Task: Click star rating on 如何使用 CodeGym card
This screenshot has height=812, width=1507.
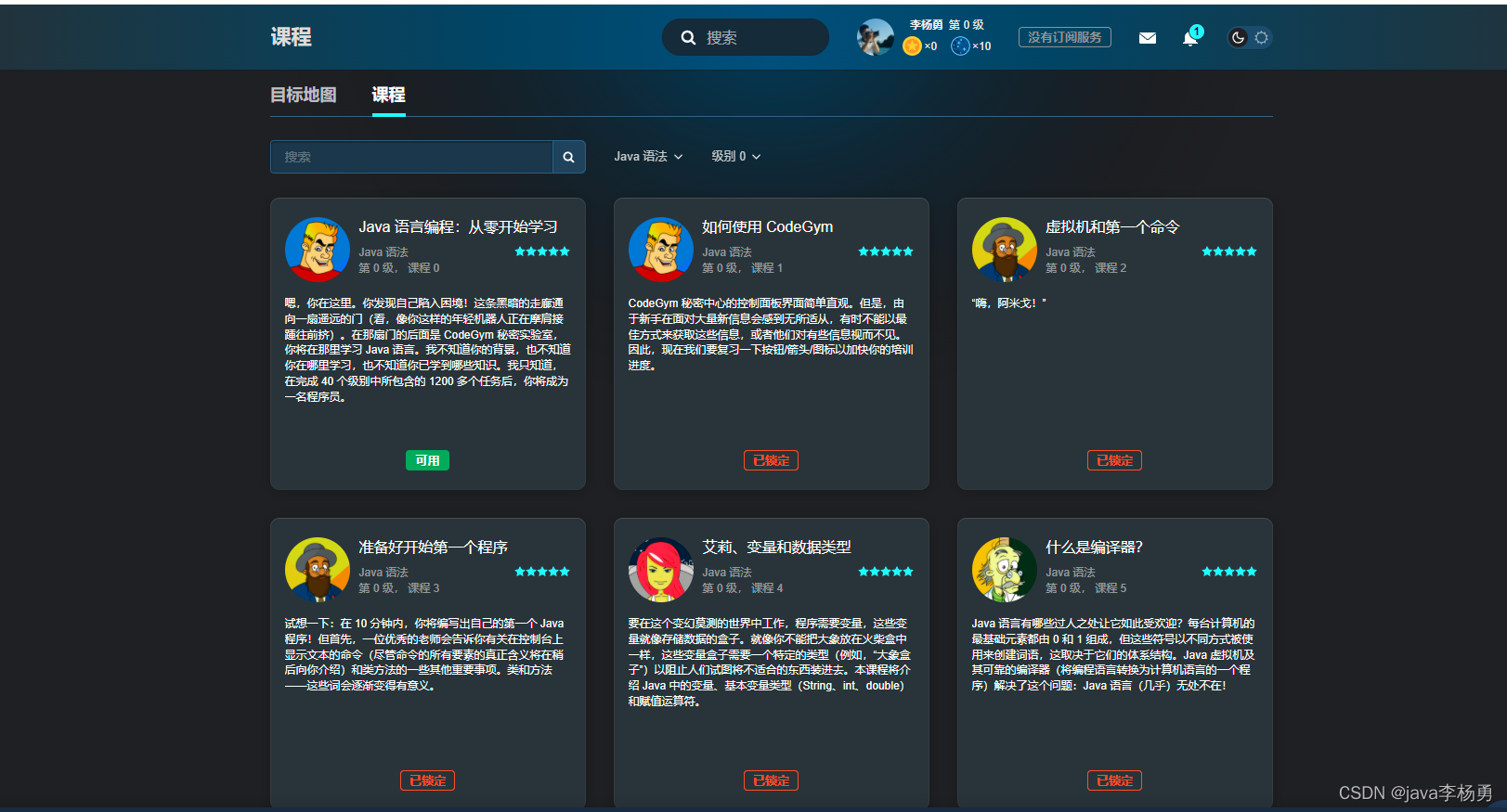Action: tap(886, 251)
